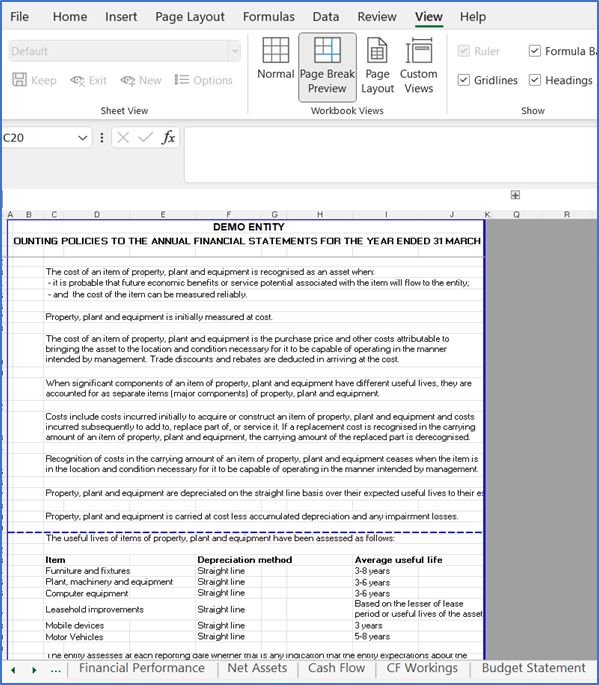Click the plus outline expand button above column Q
The width and height of the screenshot is (599, 685).
tap(515, 195)
